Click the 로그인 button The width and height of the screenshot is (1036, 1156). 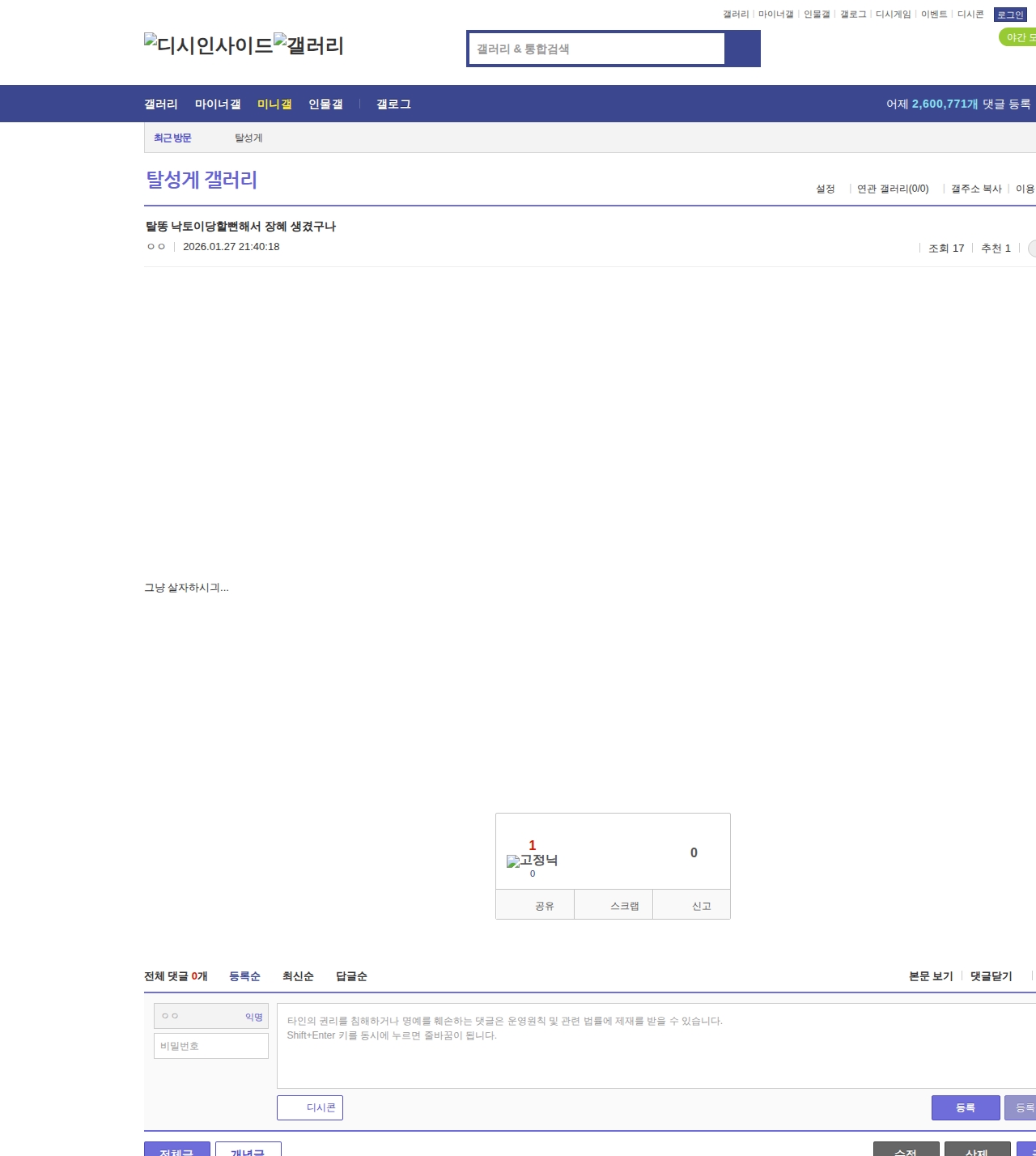click(x=1010, y=15)
